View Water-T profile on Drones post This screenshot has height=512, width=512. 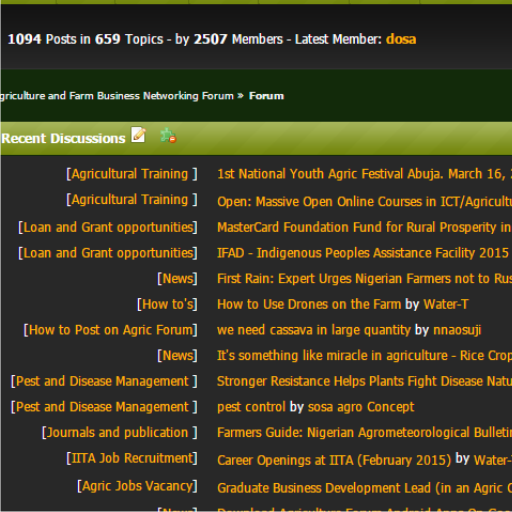tap(446, 304)
